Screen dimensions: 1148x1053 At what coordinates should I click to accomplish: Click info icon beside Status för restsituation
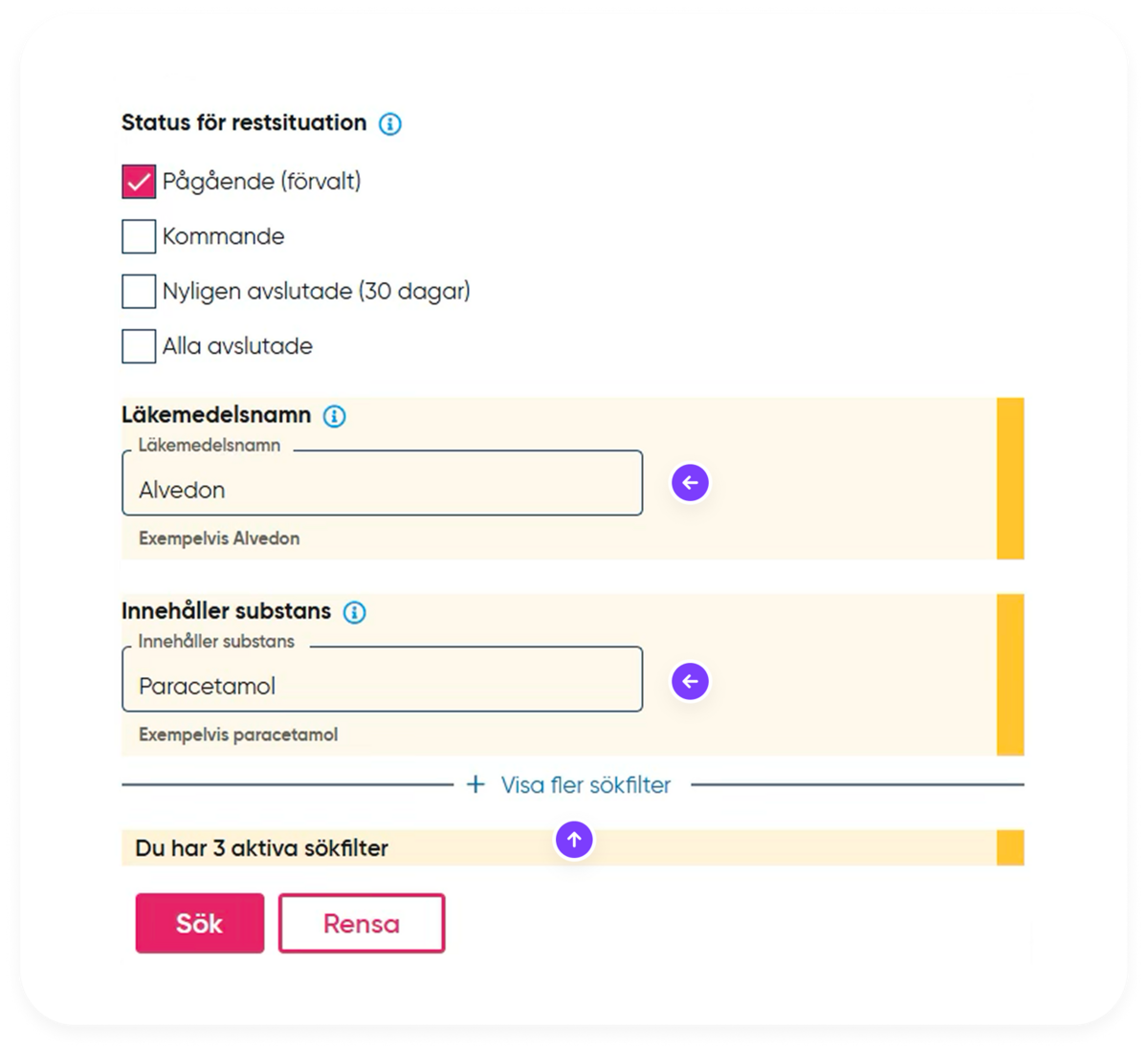(x=390, y=124)
